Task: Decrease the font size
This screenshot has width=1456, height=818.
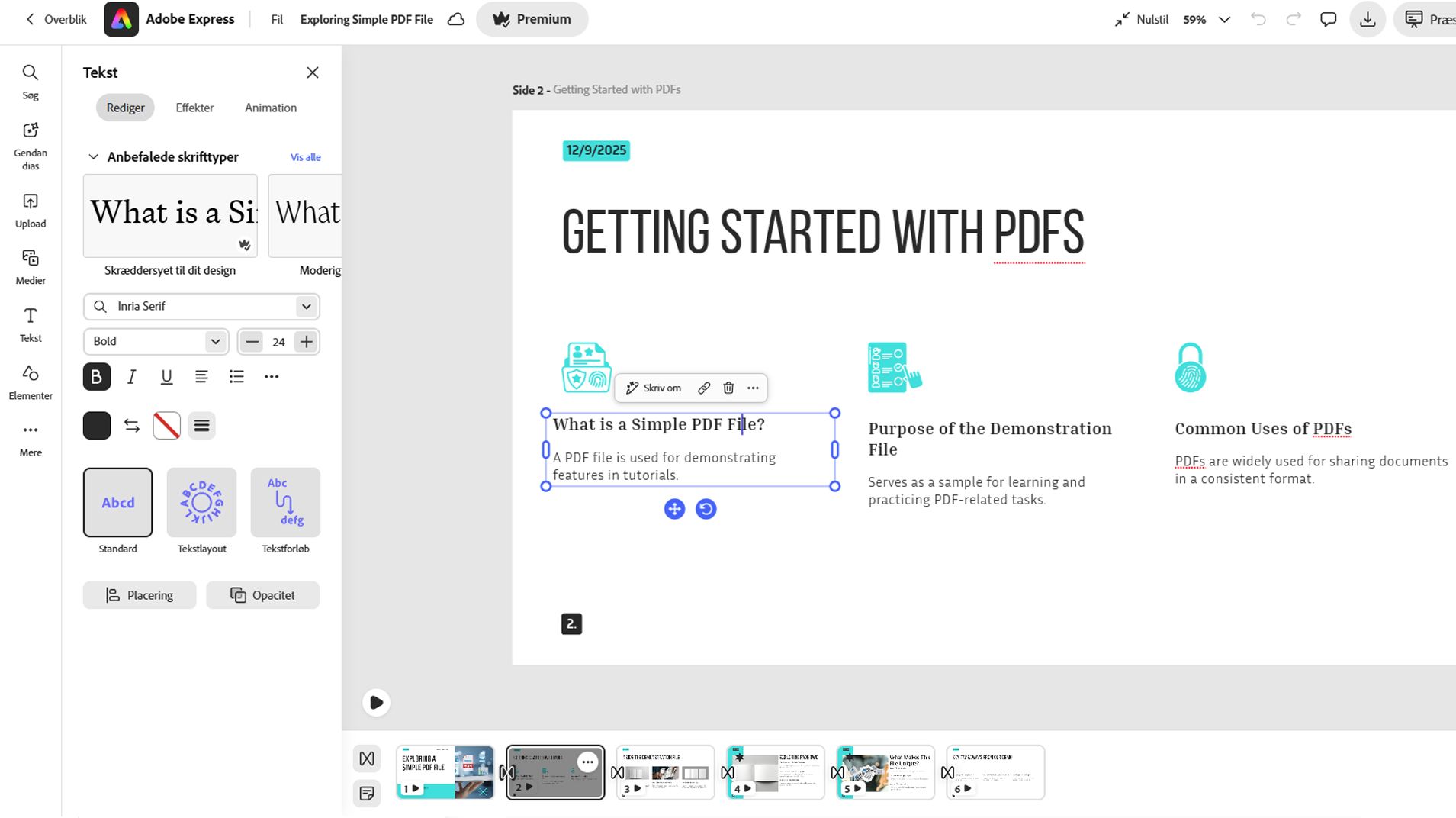Action: 252,341
